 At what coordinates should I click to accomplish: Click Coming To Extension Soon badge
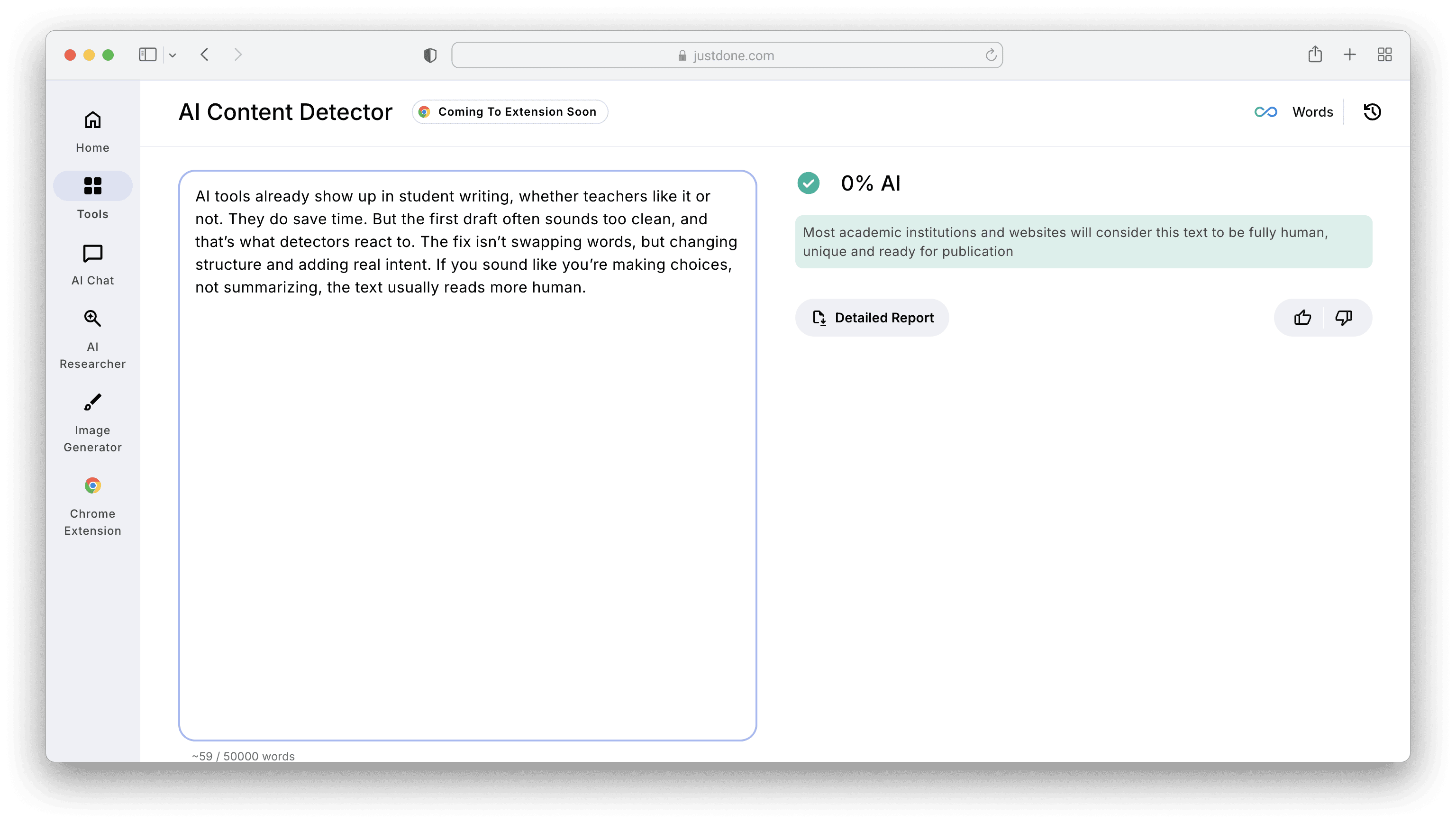coord(510,112)
